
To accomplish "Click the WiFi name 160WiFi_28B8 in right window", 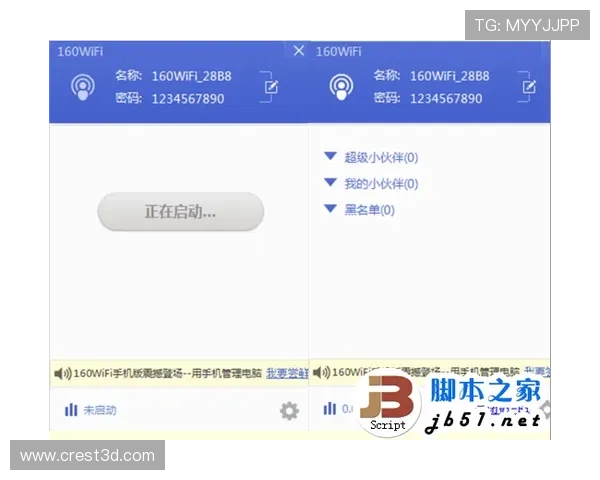I will (450, 76).
